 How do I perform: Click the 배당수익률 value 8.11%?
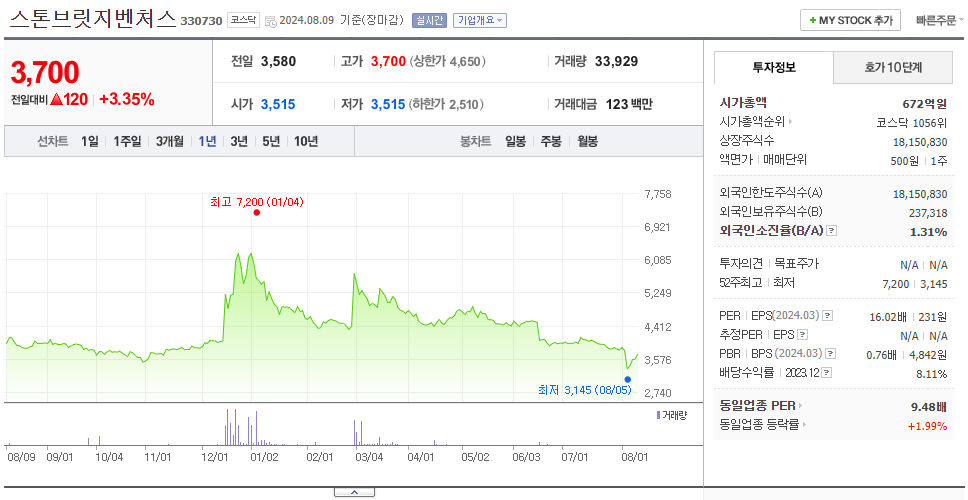932,374
